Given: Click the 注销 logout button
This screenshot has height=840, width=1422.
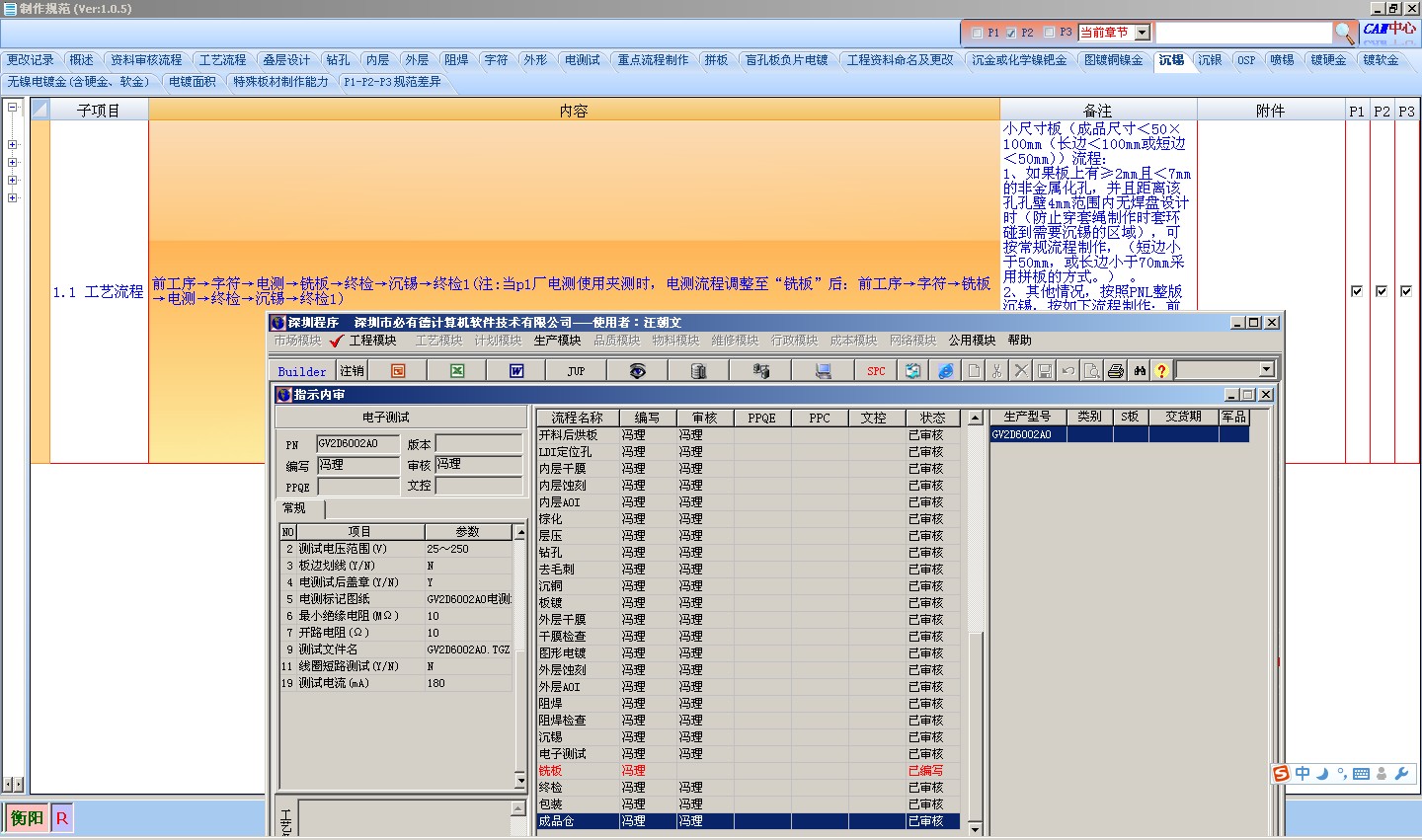Looking at the screenshot, I should click(352, 371).
